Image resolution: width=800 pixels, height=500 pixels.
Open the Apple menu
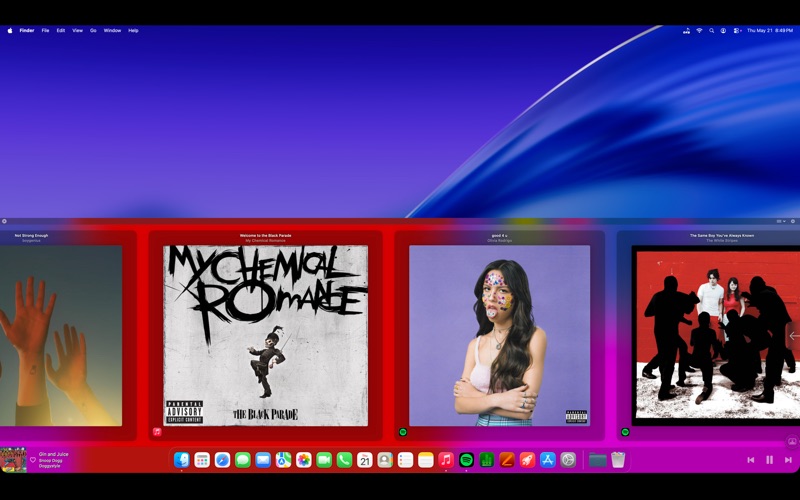click(x=10, y=31)
